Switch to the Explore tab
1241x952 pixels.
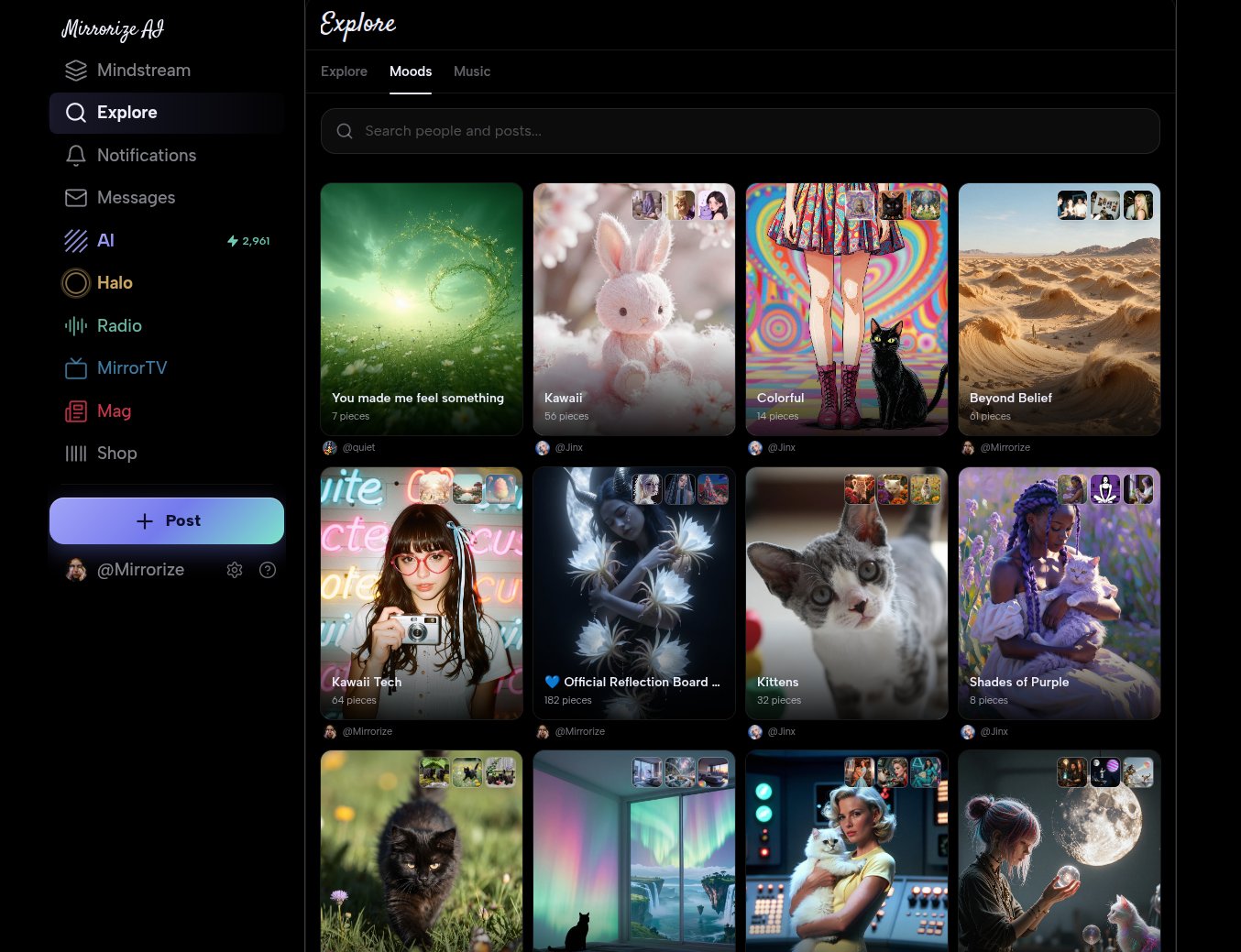344,71
